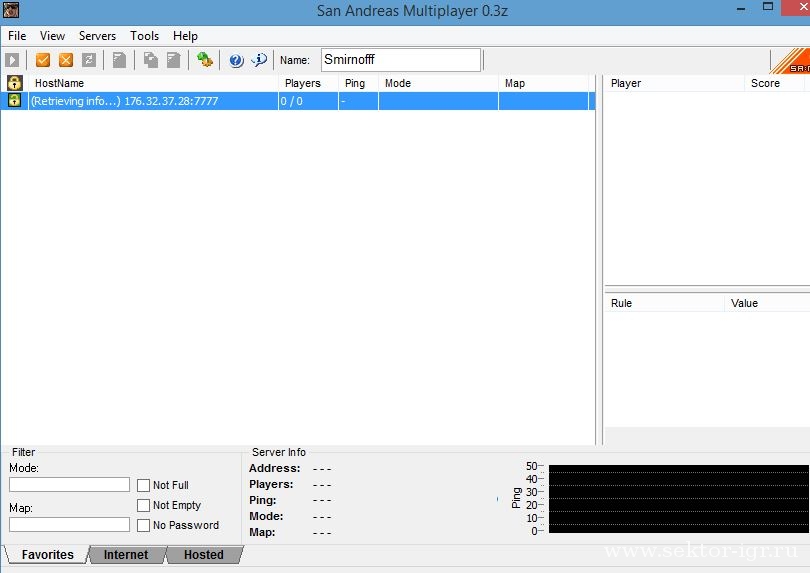
Task: Enable the No Password filter checkbox
Action: (144, 525)
